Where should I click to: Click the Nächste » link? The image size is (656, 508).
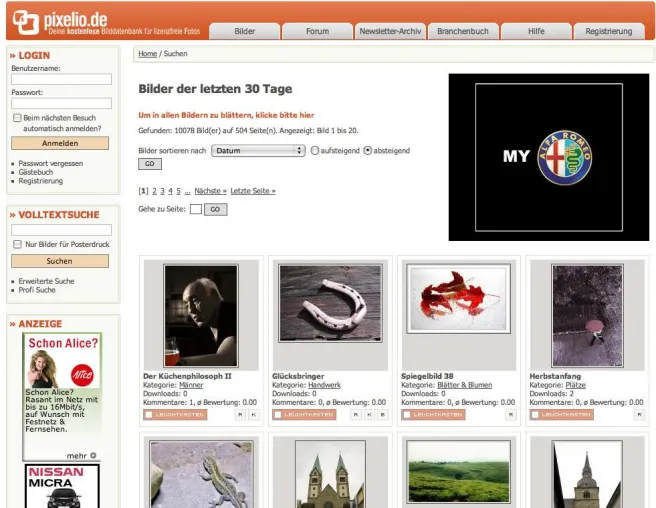pos(210,191)
